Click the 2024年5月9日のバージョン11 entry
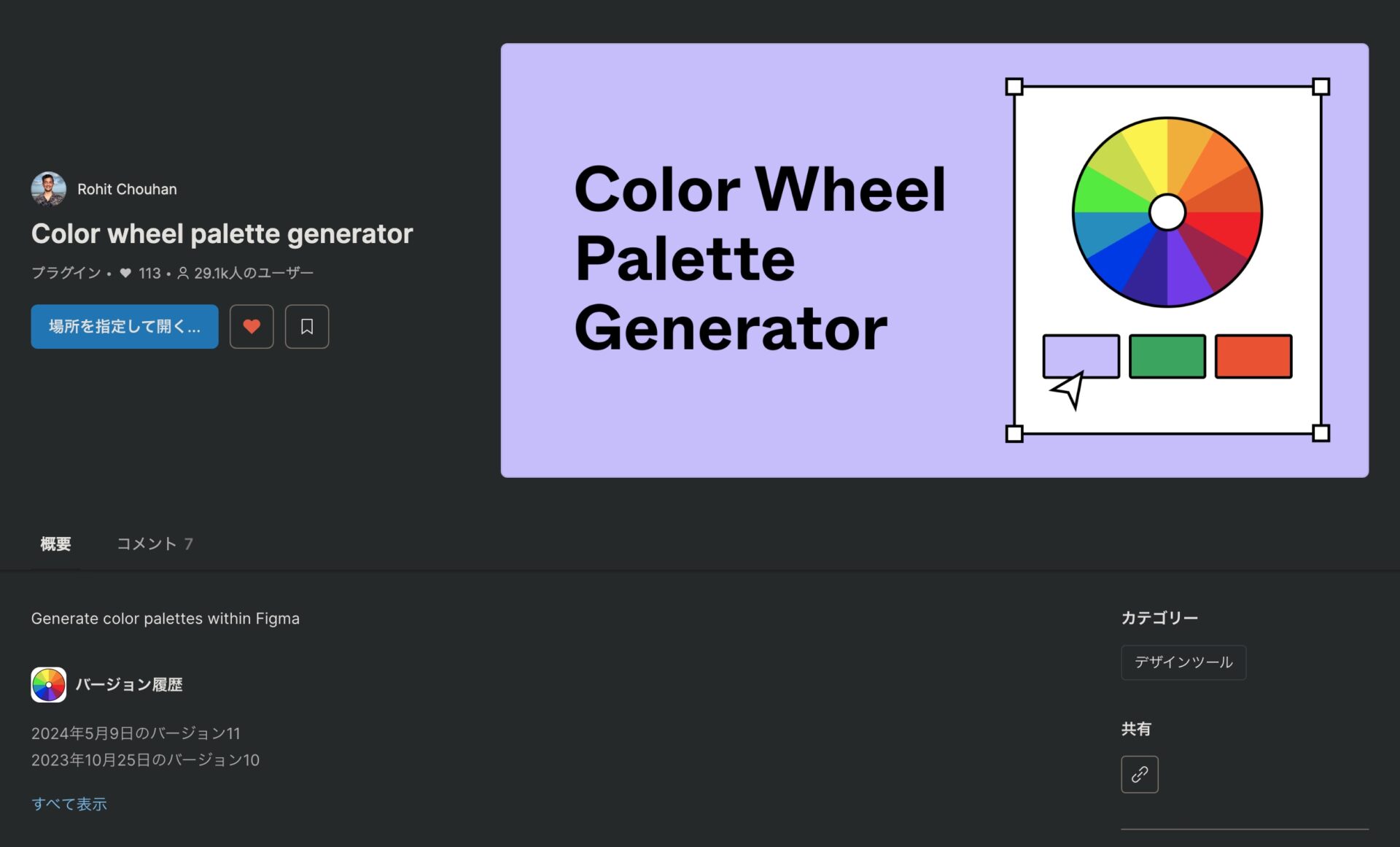 coord(136,733)
